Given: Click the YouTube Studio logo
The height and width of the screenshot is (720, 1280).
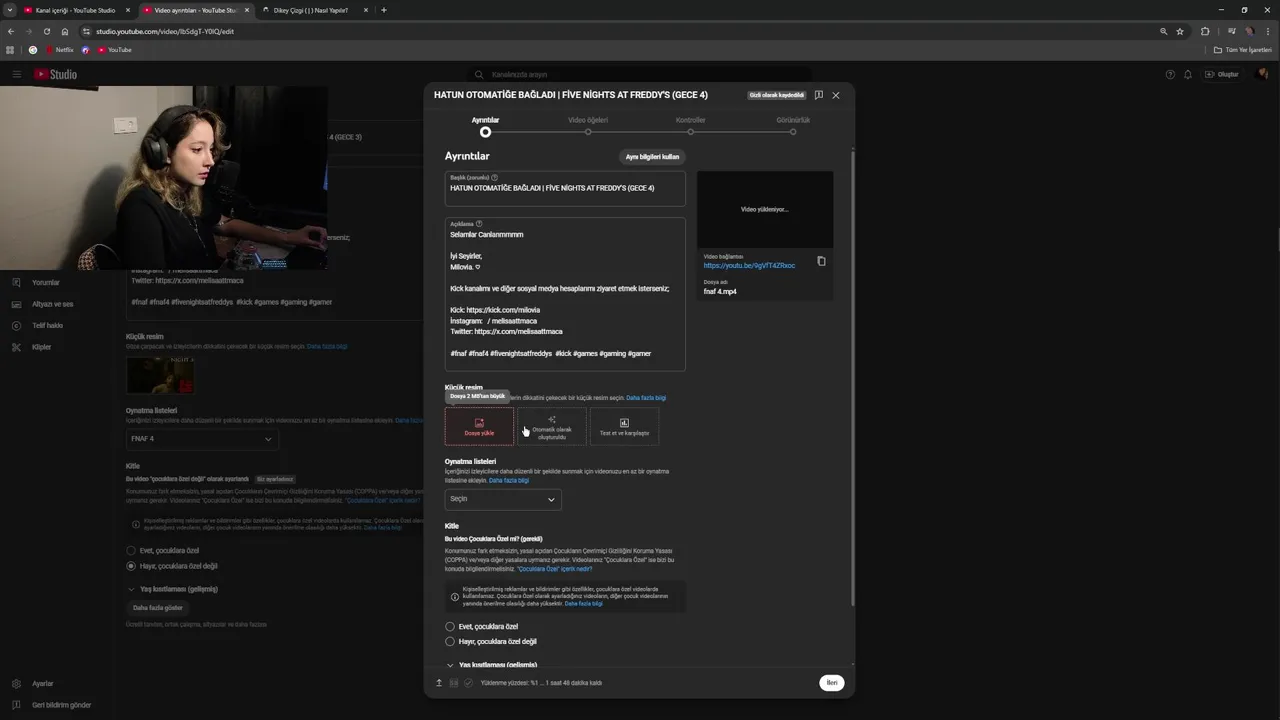Looking at the screenshot, I should tap(55, 74).
